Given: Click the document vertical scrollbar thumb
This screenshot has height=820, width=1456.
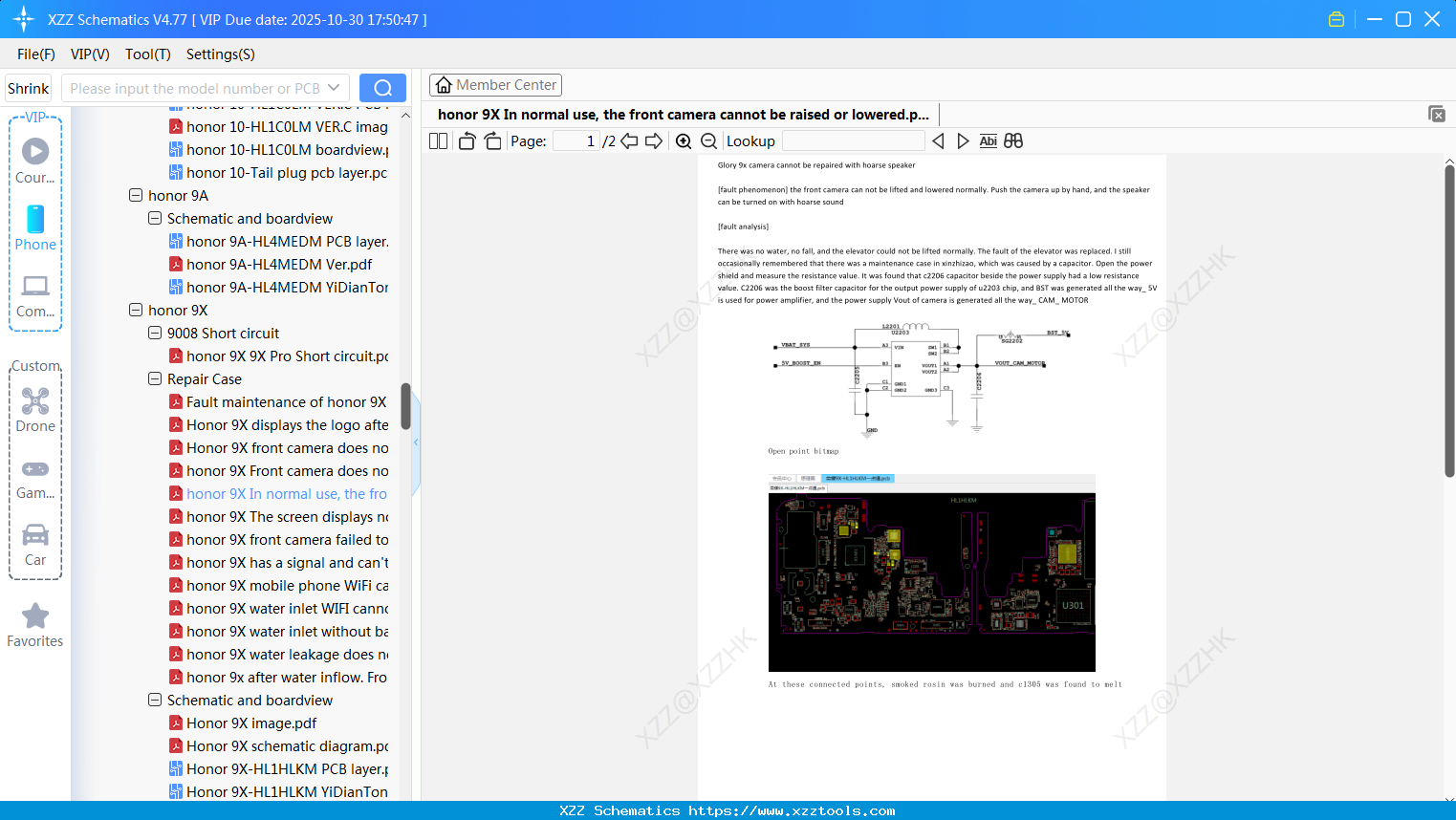Looking at the screenshot, I should 1449,320.
